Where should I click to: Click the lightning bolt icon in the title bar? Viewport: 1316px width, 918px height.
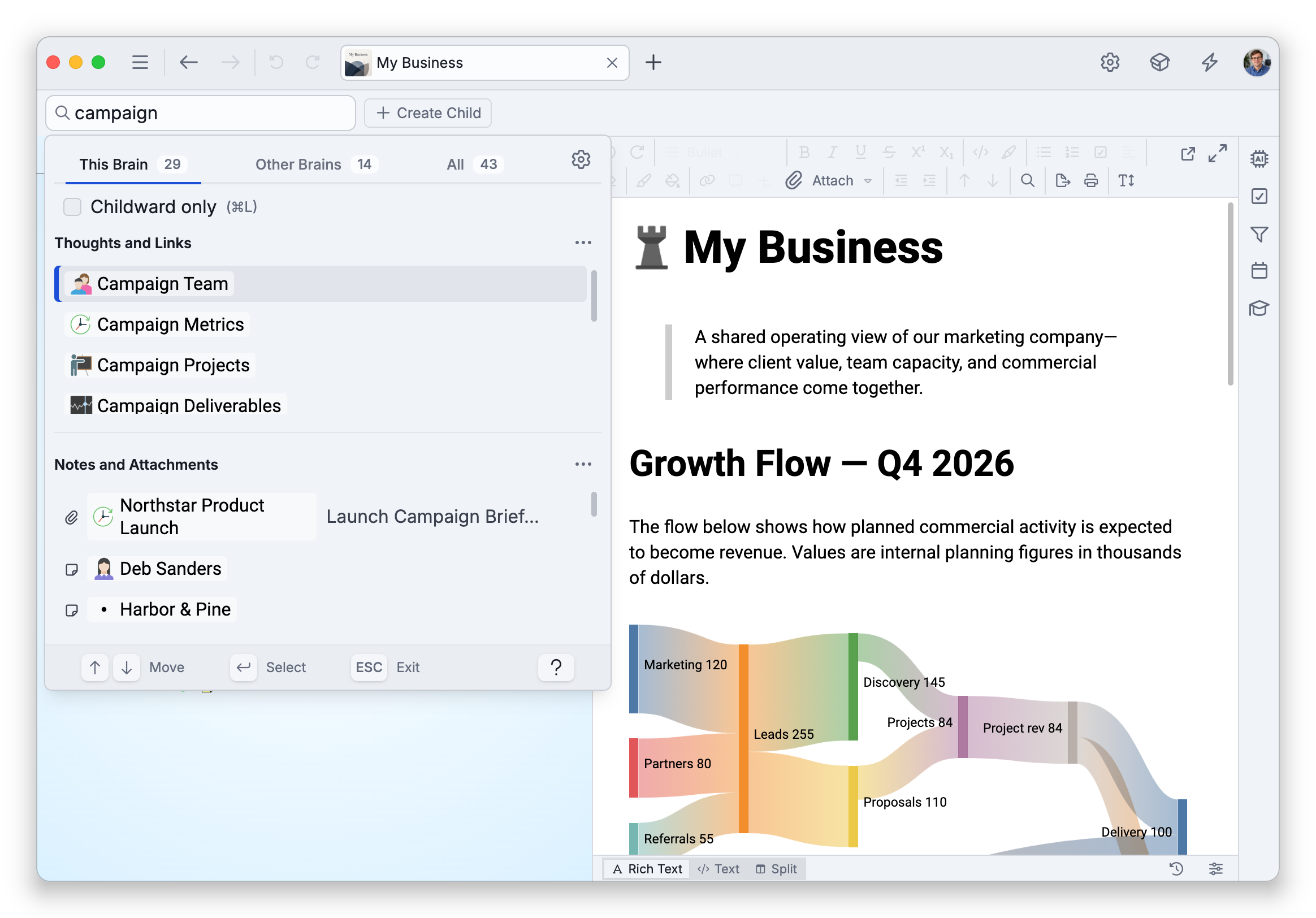coord(1209,62)
